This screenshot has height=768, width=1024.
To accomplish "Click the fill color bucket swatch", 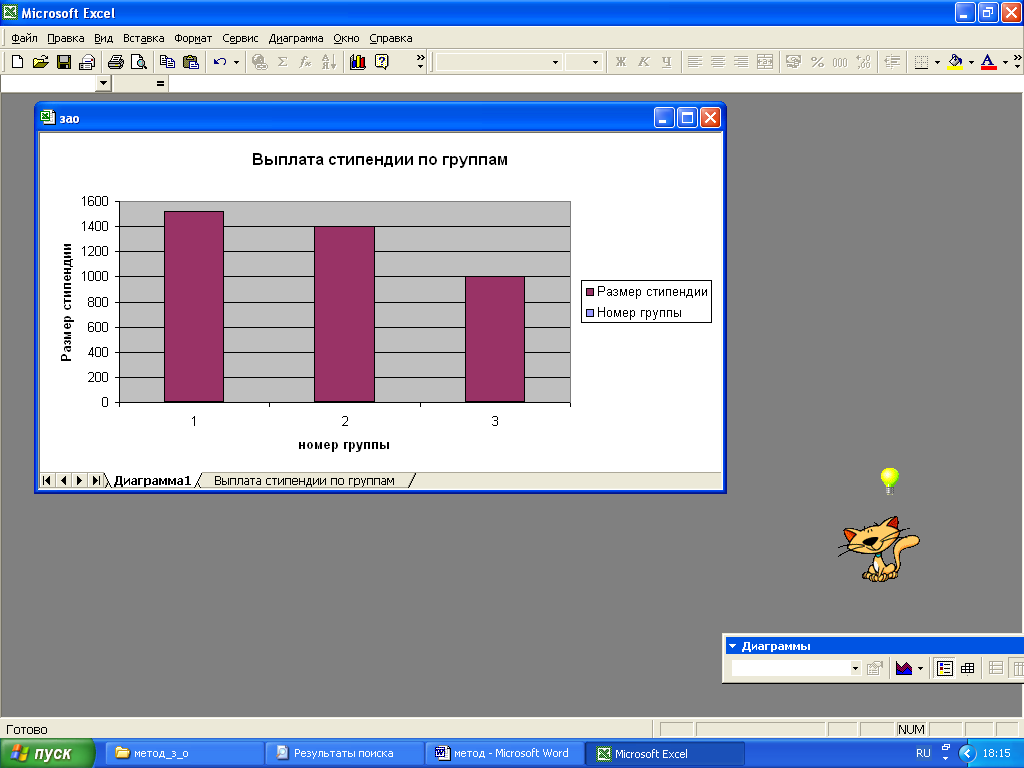I will coord(955,62).
